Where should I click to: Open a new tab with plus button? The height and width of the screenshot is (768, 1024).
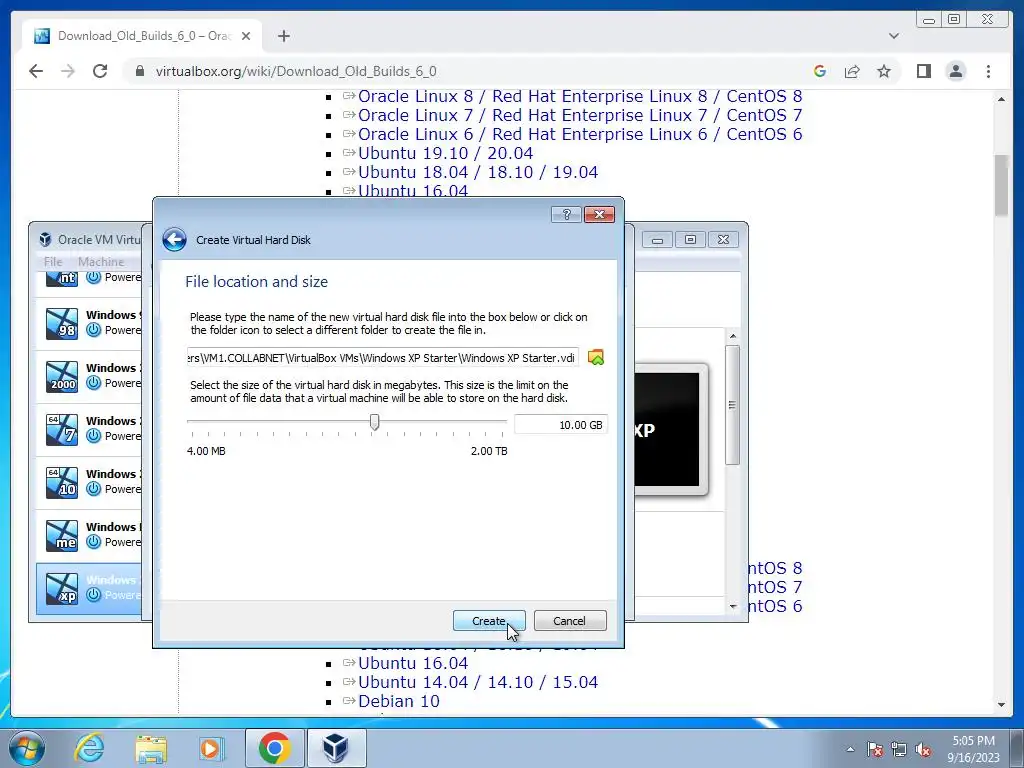tap(283, 36)
